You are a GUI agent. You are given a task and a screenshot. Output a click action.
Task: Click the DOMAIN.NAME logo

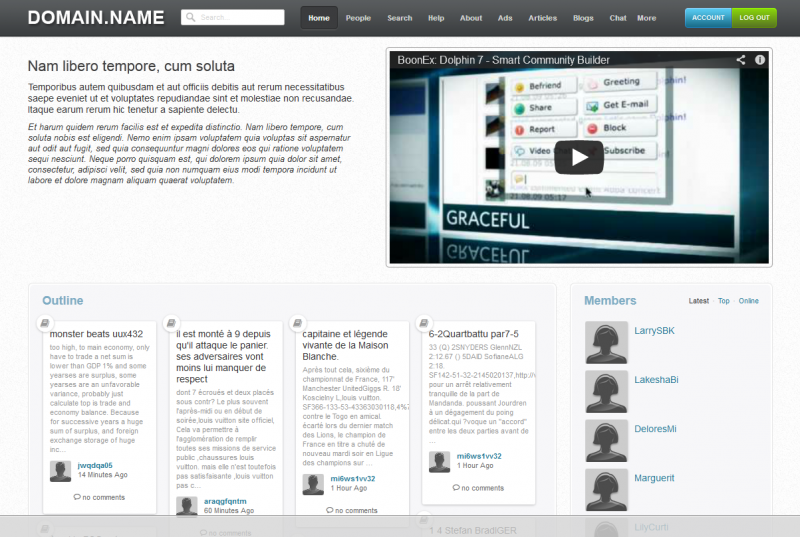click(x=96, y=18)
